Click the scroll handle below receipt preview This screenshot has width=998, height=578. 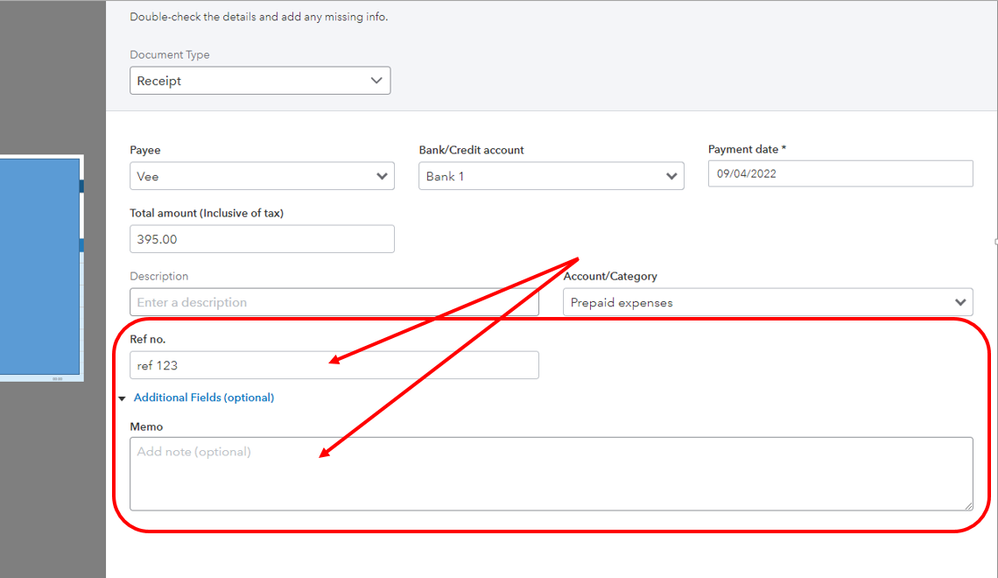tap(56, 379)
